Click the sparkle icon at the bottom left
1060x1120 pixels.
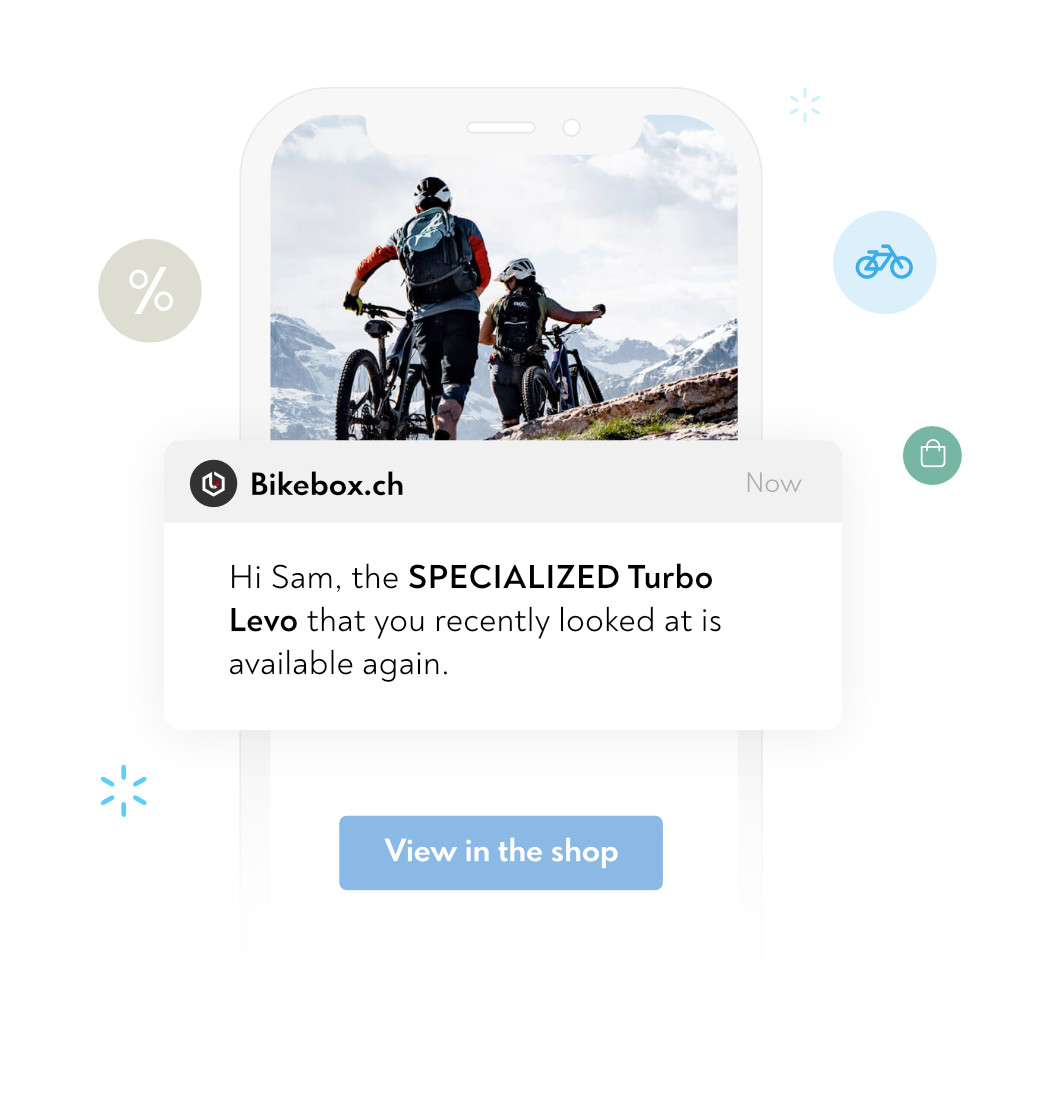[x=123, y=790]
